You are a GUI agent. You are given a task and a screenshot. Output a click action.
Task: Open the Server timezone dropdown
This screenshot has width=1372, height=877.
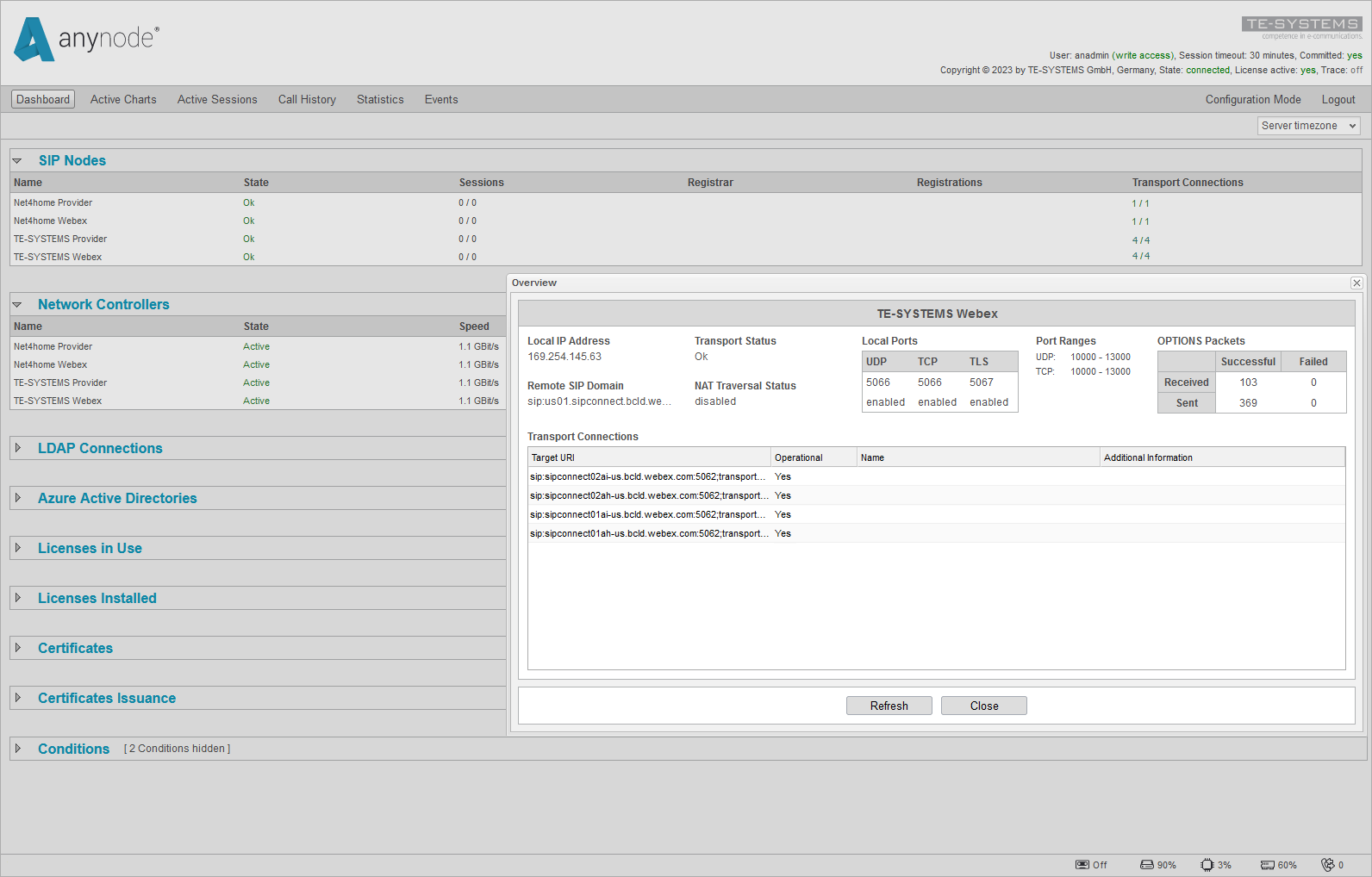point(1308,126)
